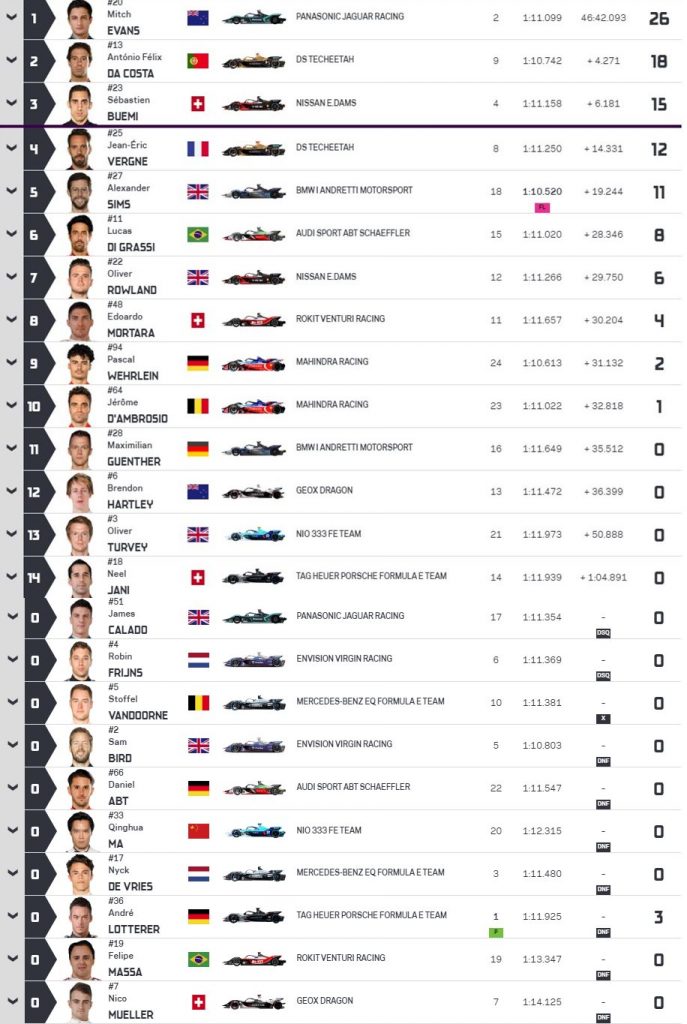Expand Nico Mueller row chevron
The height and width of the screenshot is (1024, 687).
[x=12, y=1001]
